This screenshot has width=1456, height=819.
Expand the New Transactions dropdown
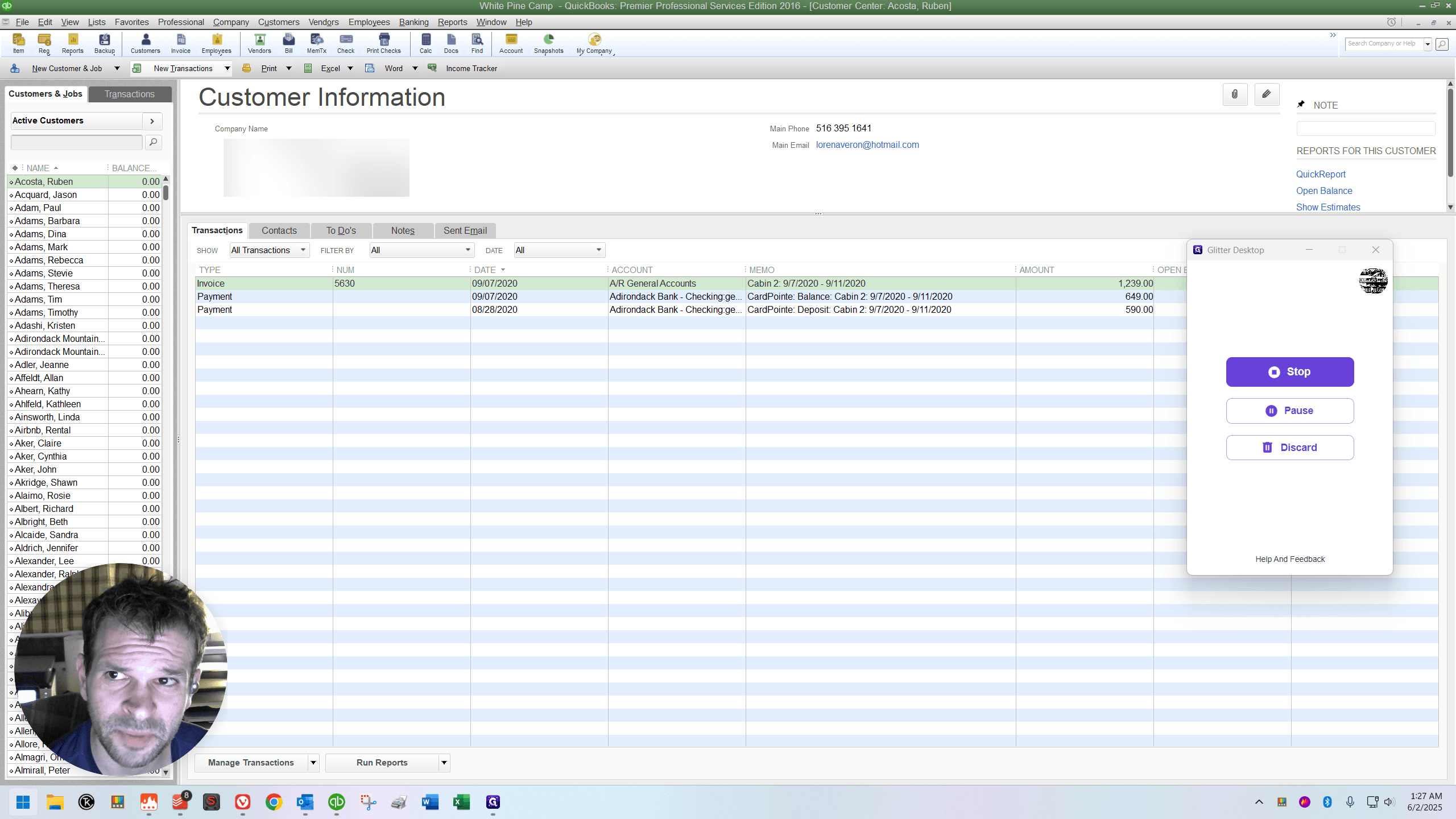tap(227, 68)
